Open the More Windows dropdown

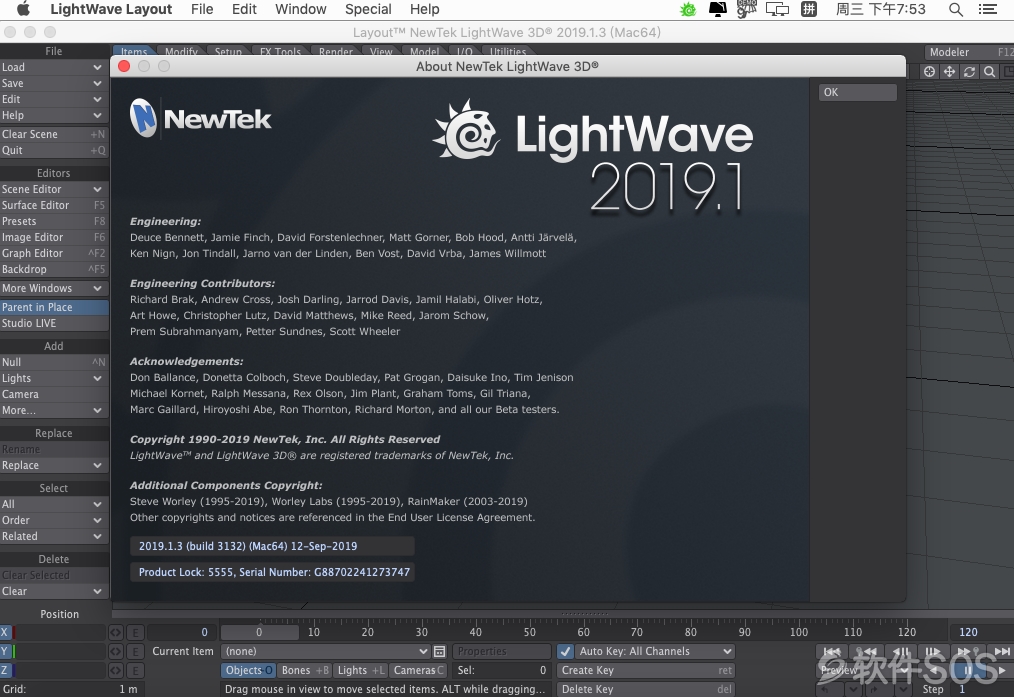click(54, 288)
